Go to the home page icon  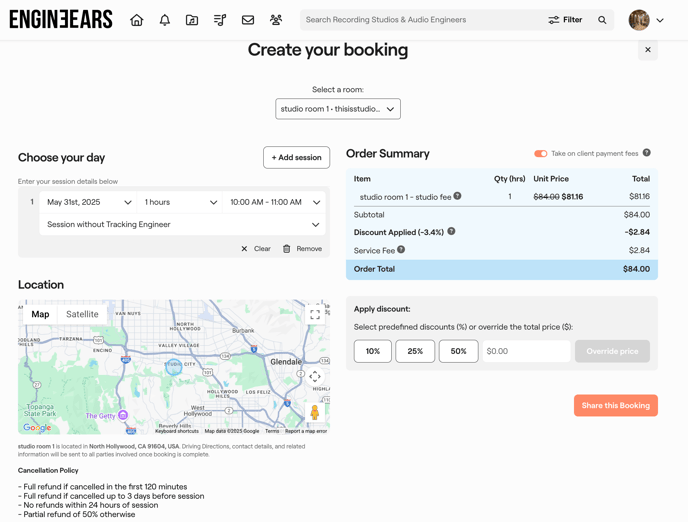click(137, 20)
